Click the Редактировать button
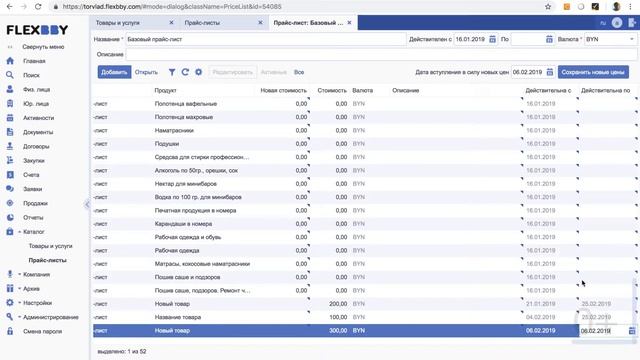 (233, 72)
